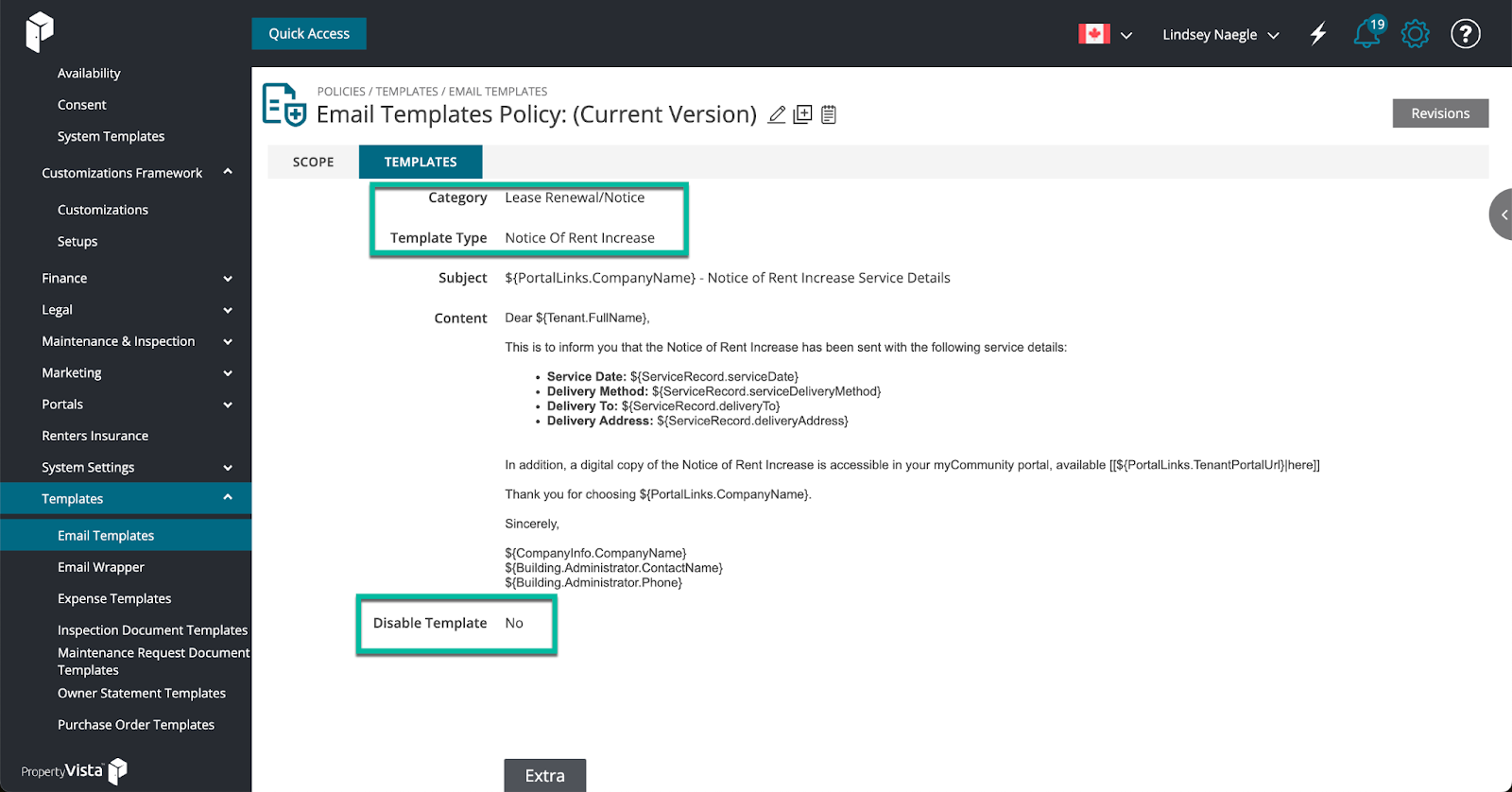Click the Delivery Method bullet line
Screen dimensions: 1512x792
(x=713, y=391)
